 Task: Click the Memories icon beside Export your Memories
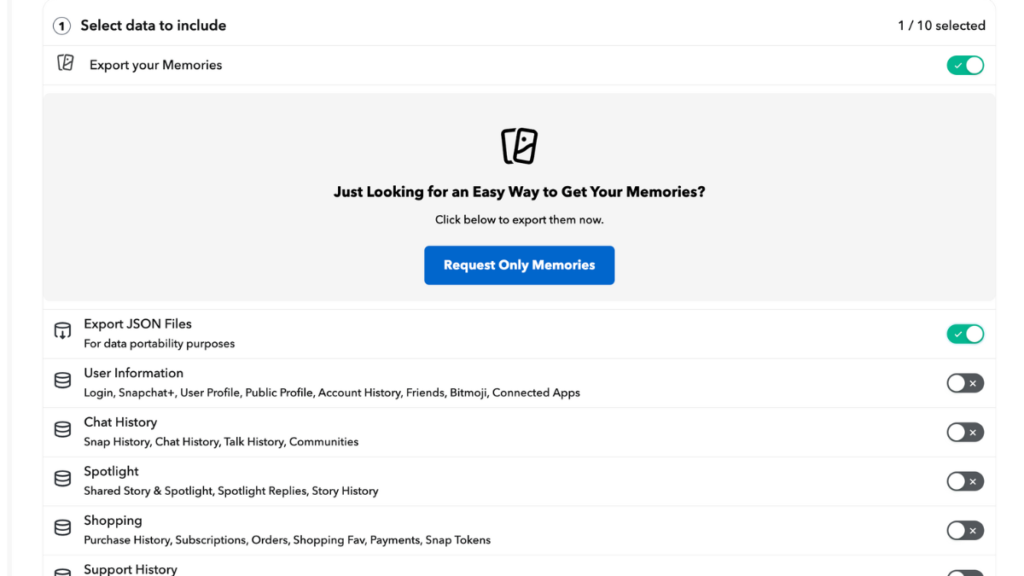pos(66,64)
